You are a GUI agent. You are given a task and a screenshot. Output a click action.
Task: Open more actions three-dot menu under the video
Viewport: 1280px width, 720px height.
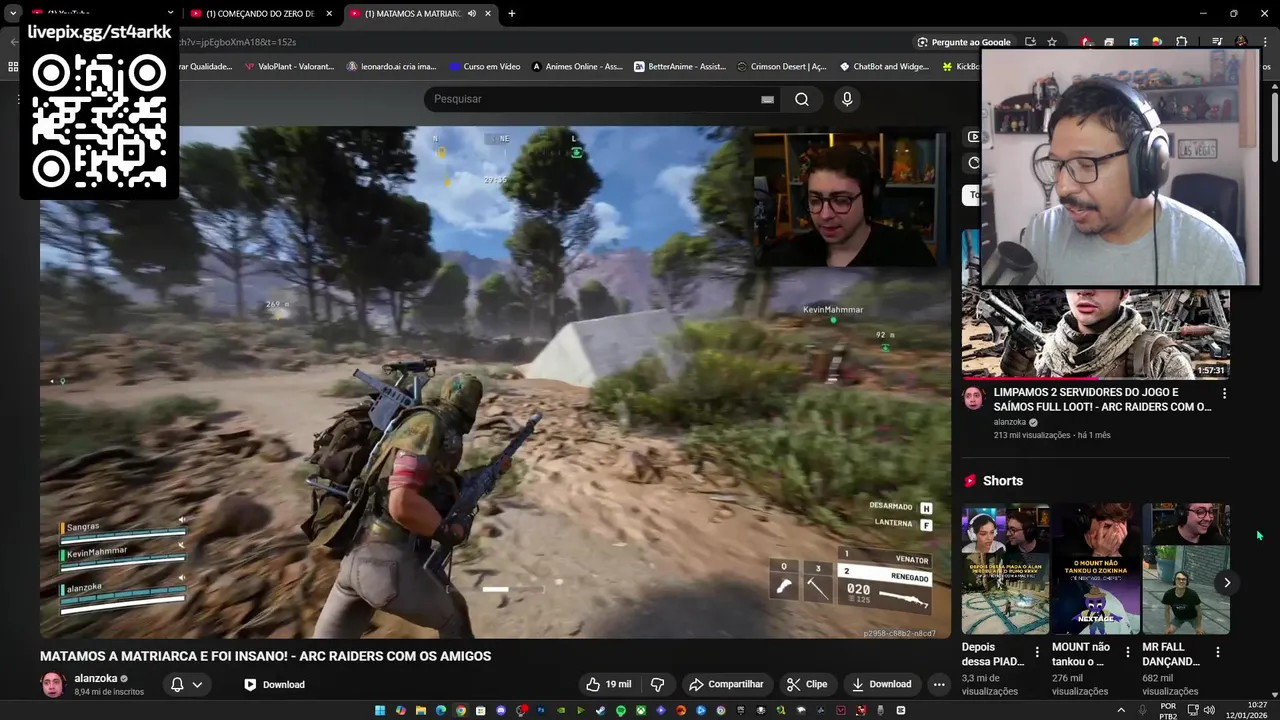tap(938, 684)
